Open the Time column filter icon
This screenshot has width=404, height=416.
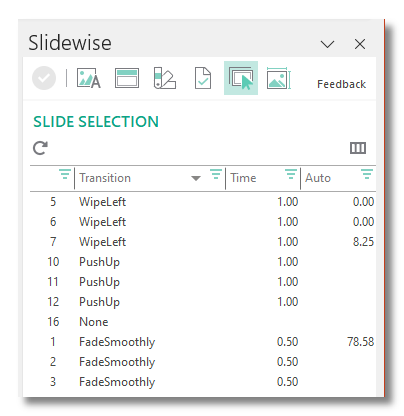tap(291, 174)
